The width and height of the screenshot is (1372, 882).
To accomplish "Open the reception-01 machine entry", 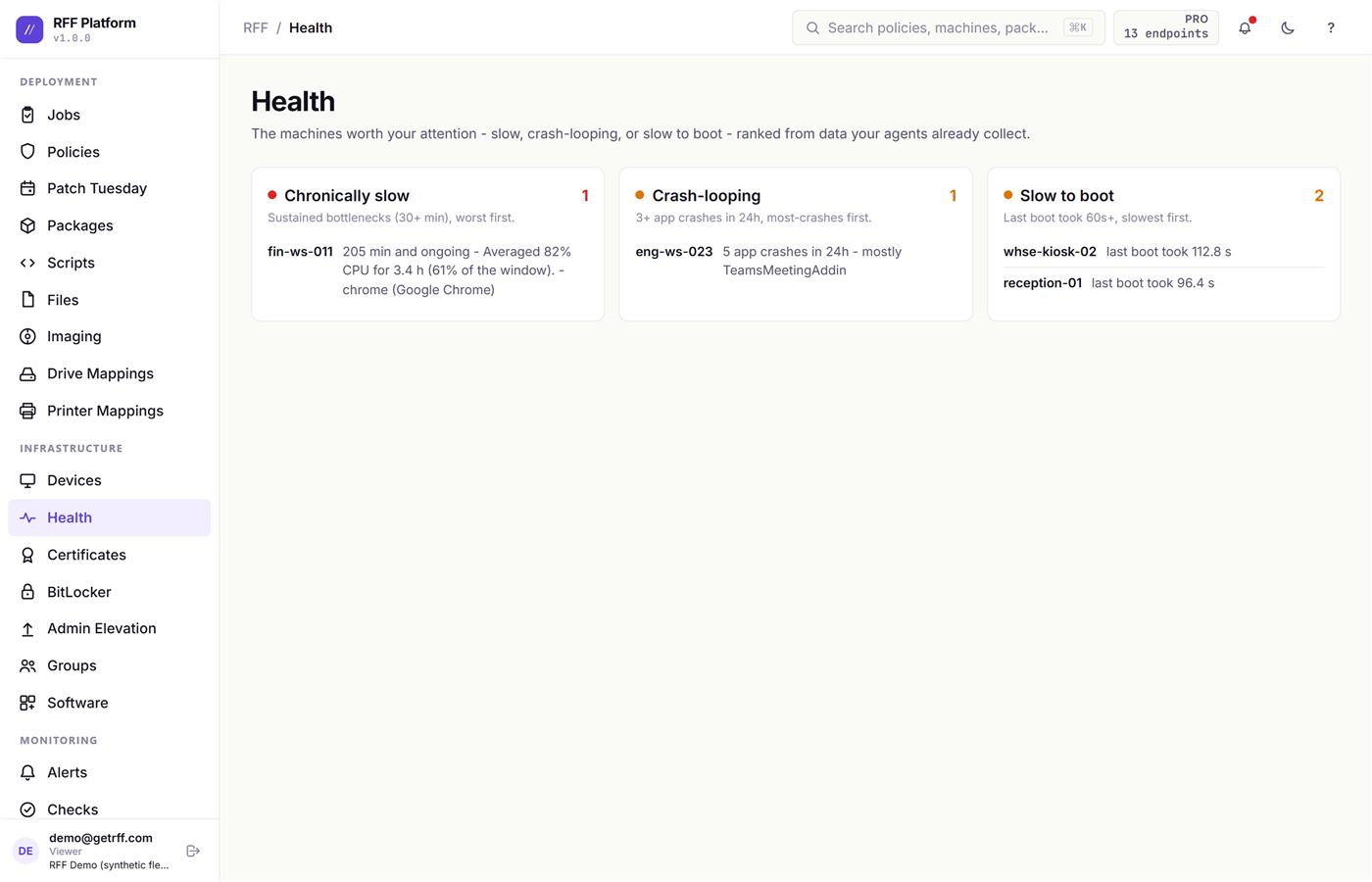I will (x=1043, y=283).
